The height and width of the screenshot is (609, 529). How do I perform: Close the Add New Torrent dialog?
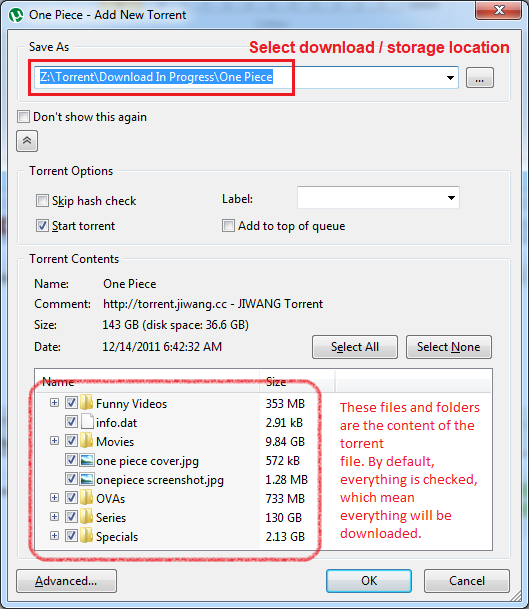[x=498, y=10]
